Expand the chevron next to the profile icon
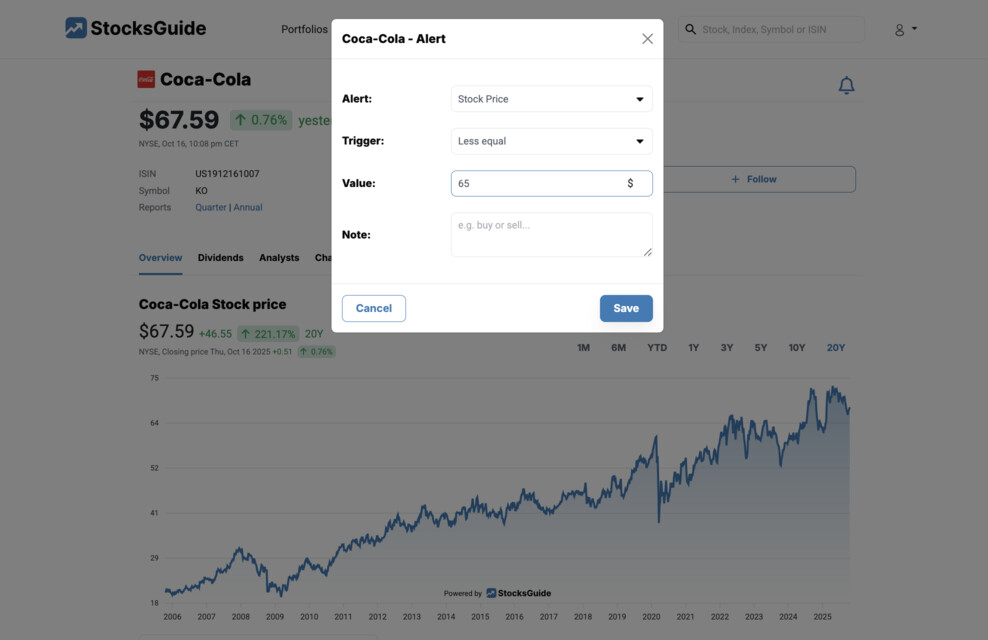This screenshot has height=640, width=988. [914, 29]
